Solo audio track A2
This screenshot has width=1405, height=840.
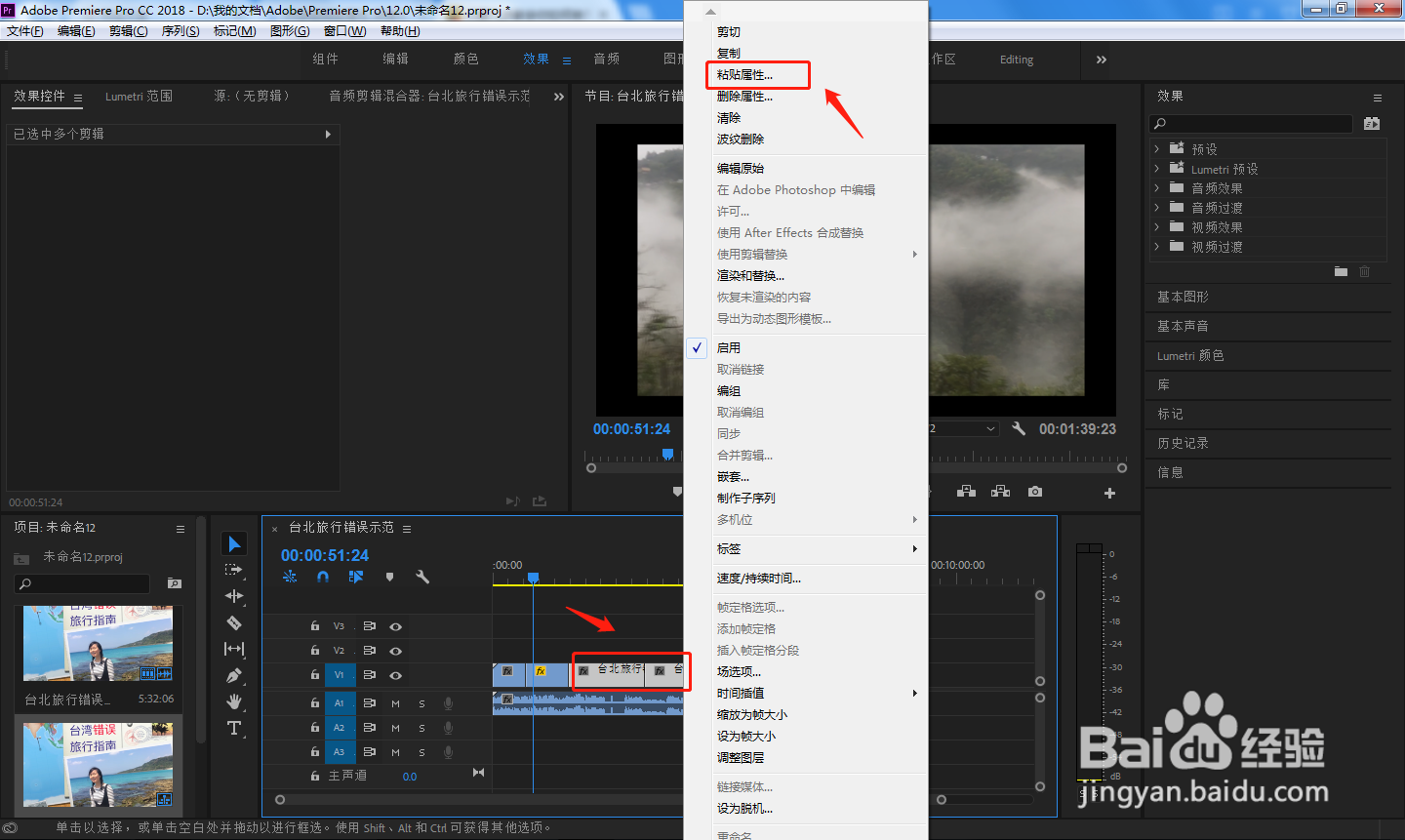pyautogui.click(x=421, y=728)
